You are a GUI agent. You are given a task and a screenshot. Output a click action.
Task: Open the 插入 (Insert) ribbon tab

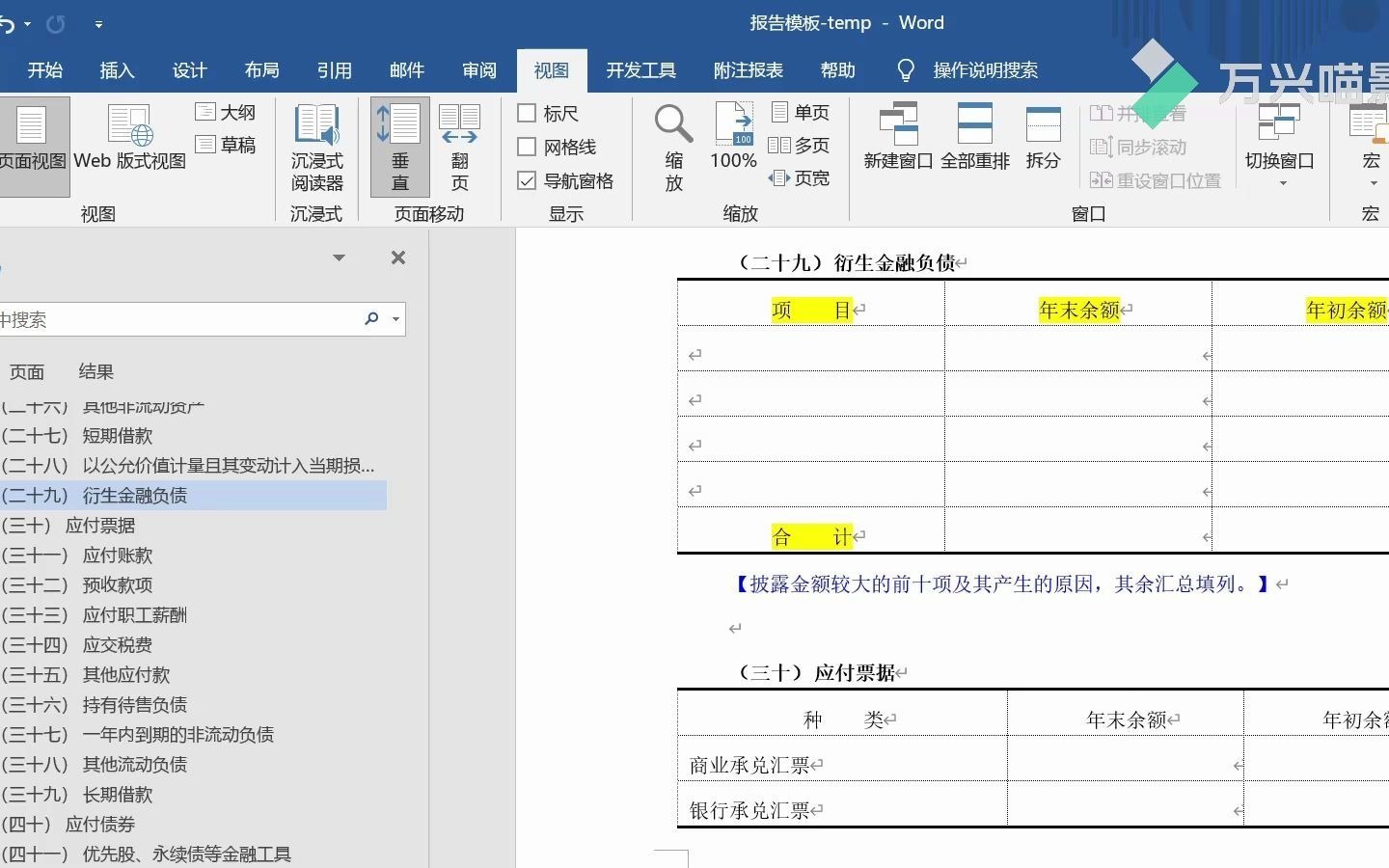tap(117, 70)
